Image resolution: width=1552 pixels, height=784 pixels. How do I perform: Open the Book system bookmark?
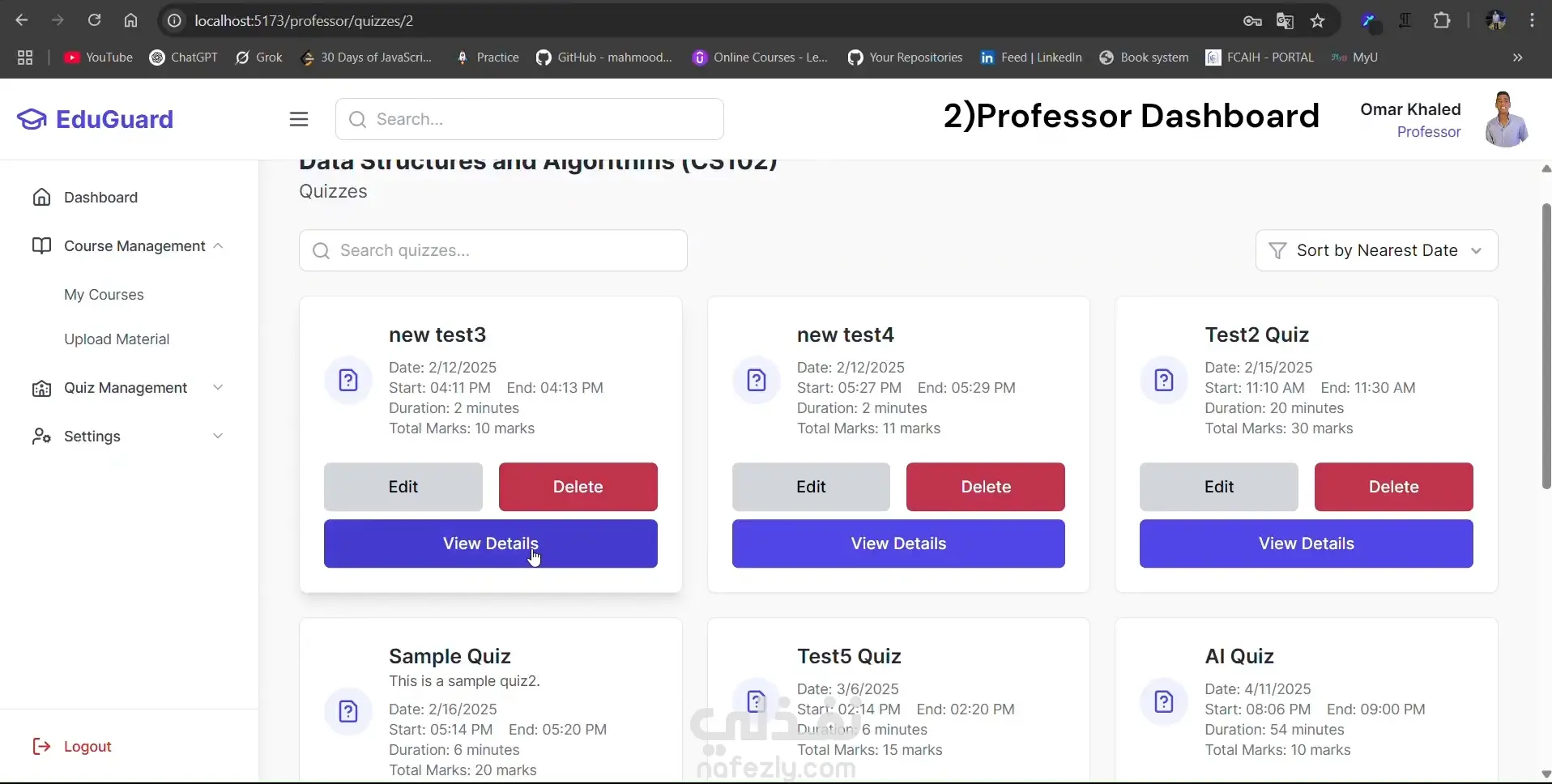[x=1144, y=58]
